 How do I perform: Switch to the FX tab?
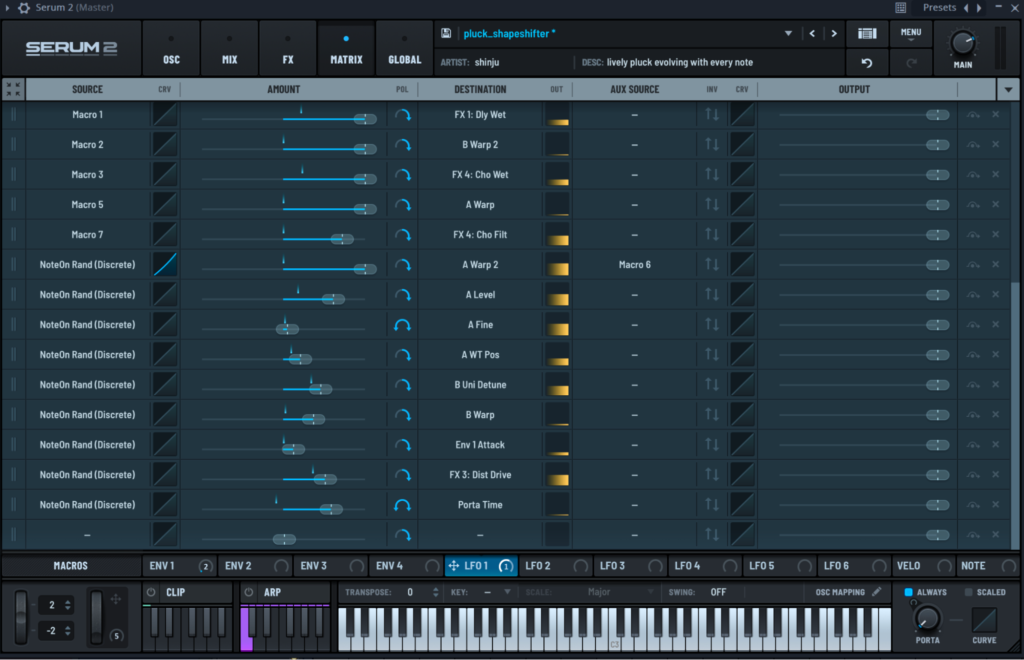pos(287,47)
